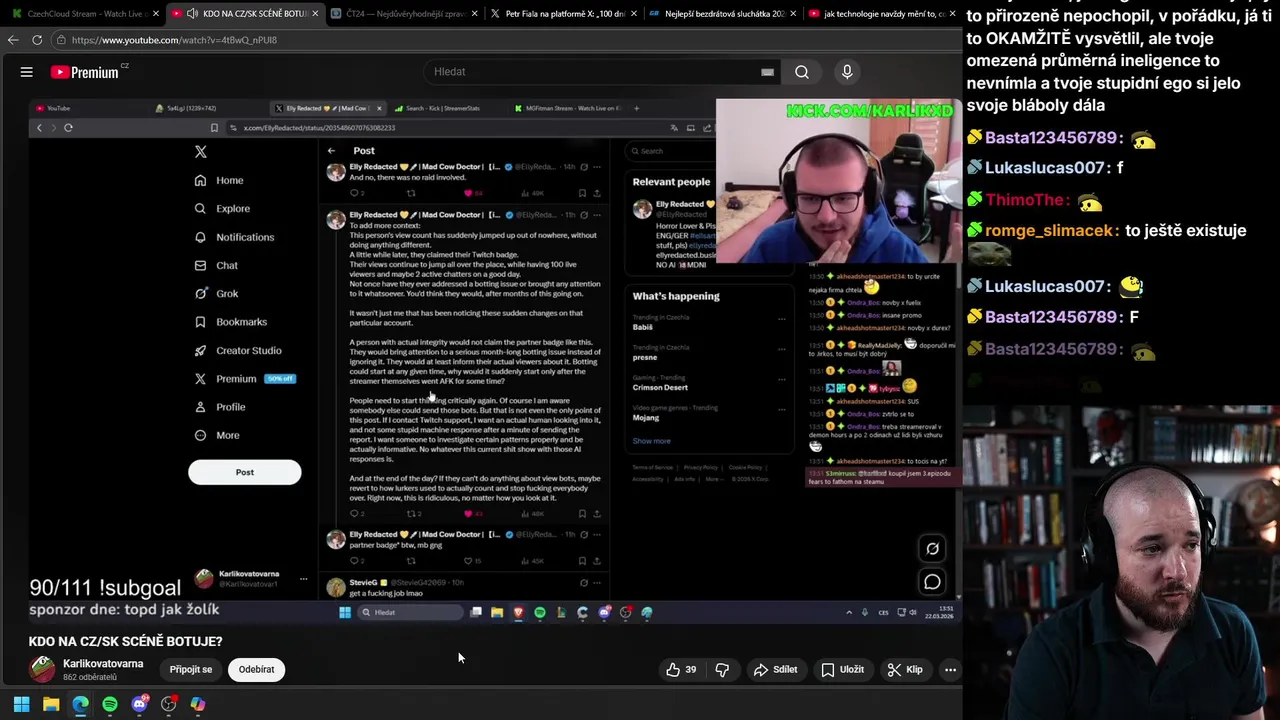Open Karlikovatovarna channel name link
The image size is (1280, 720).
tap(103, 664)
